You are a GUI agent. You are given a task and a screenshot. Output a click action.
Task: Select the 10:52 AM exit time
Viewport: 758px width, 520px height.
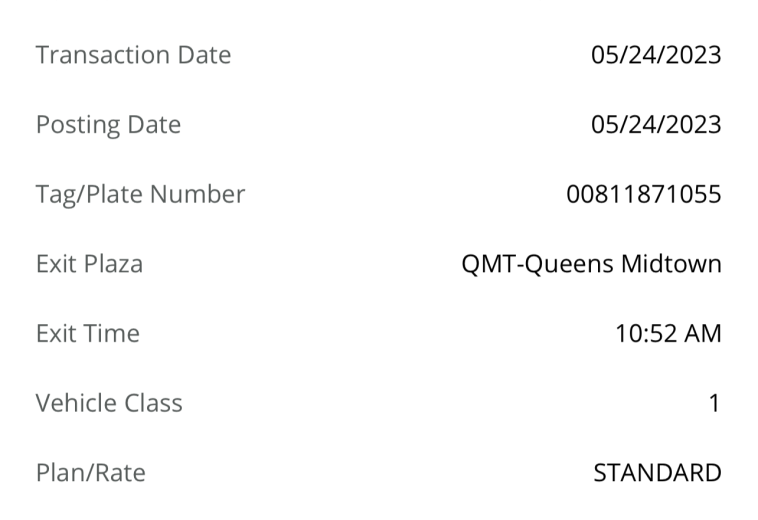pos(669,333)
